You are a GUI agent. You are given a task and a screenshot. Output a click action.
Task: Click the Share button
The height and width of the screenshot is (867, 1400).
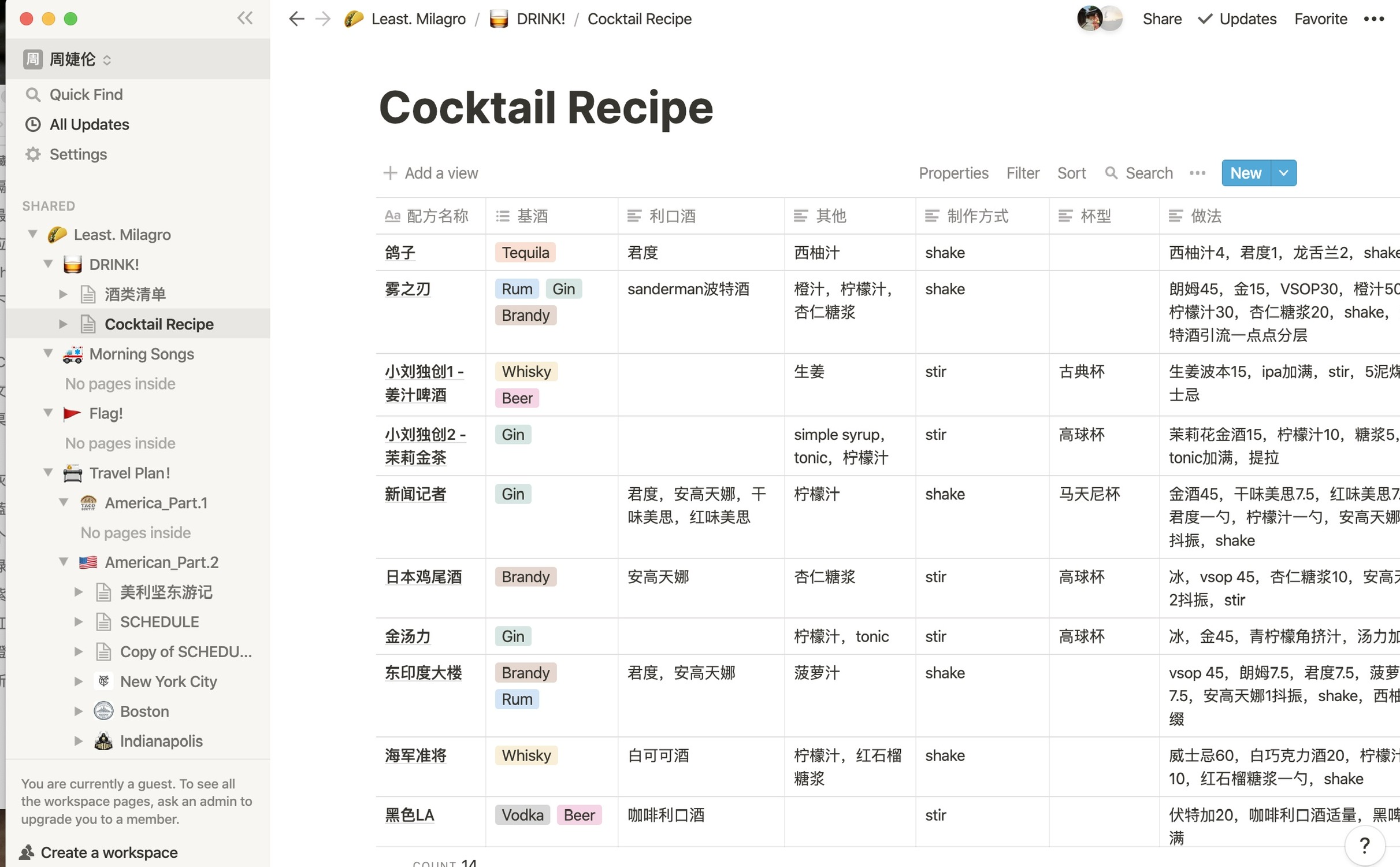1161,19
